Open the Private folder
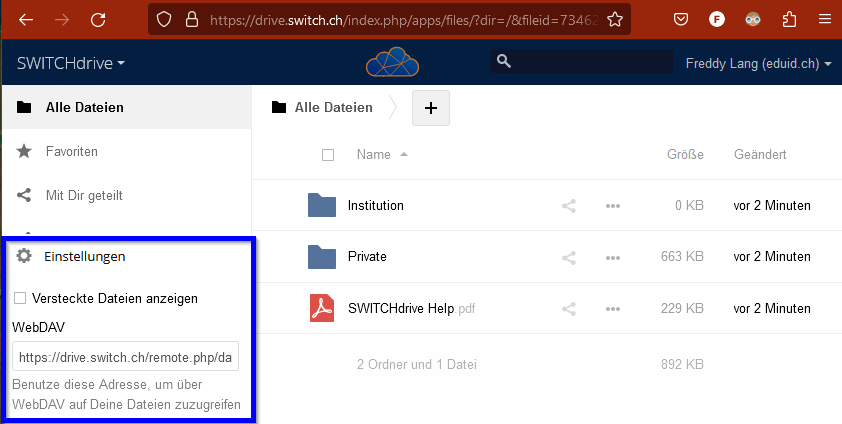Screen dimensions: 842x424 point(367,257)
